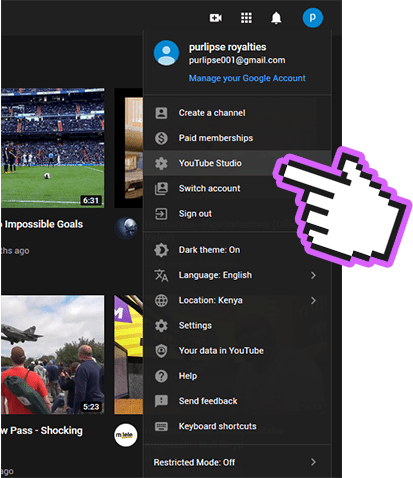This screenshot has width=413, height=478.
Task: Click the Switch account icon
Action: tap(161, 189)
